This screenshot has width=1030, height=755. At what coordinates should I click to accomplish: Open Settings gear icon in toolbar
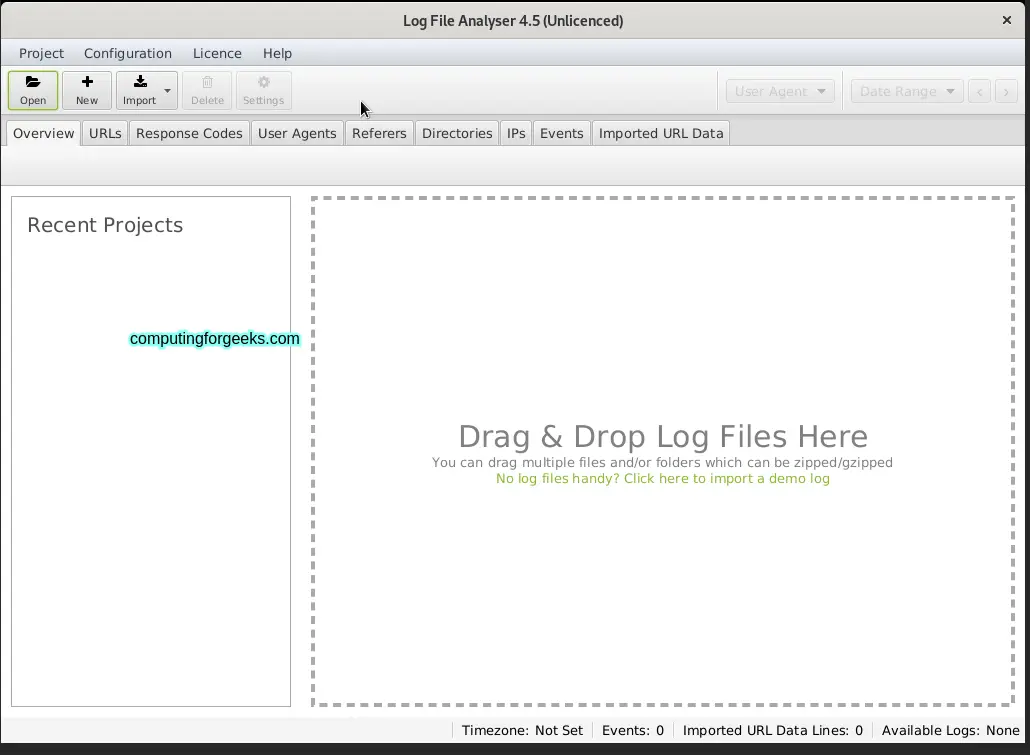[x=264, y=83]
